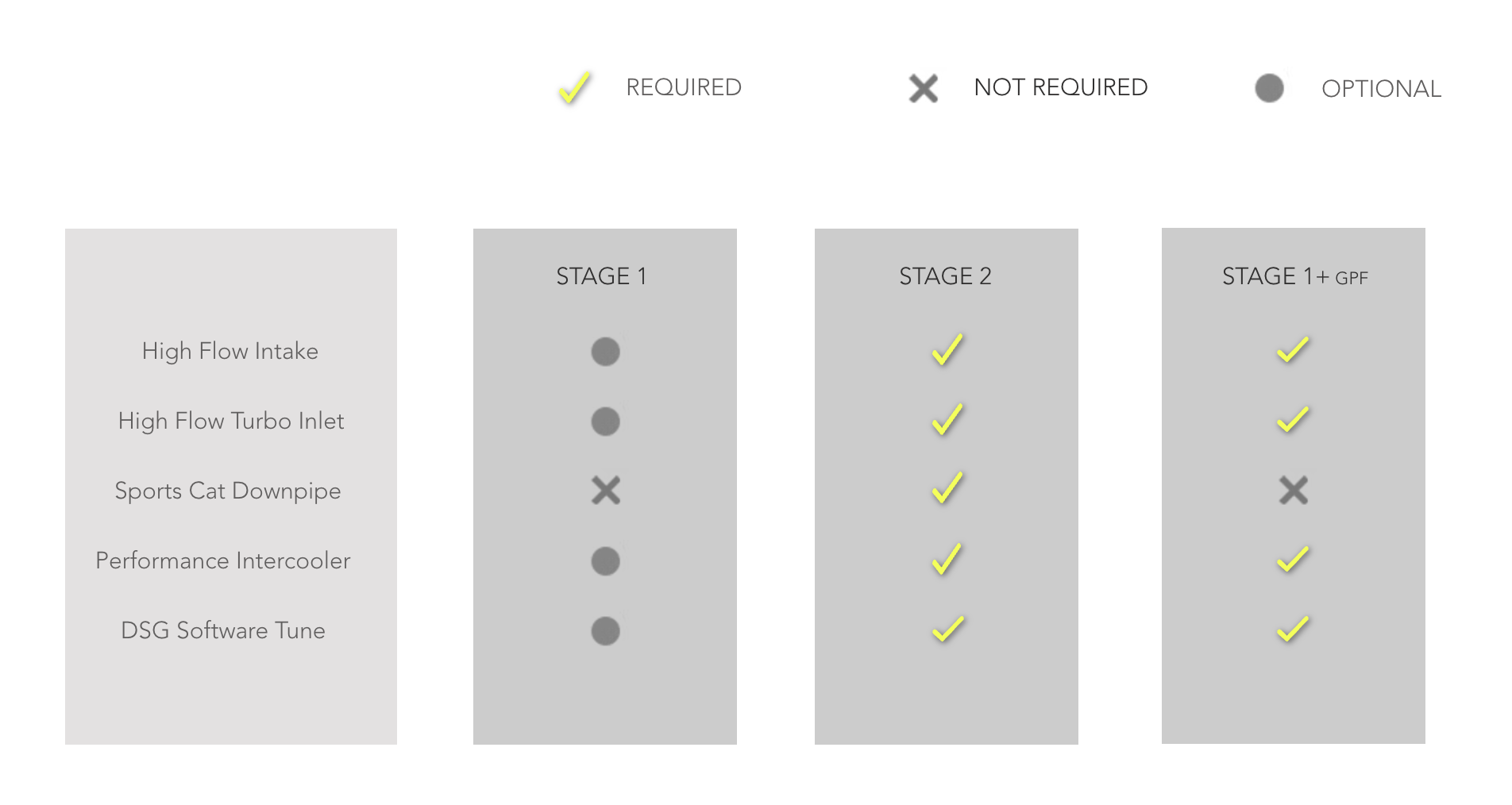Click the X icon in the NOT REQUIRED legend
The height and width of the screenshot is (805, 1512).
pos(923,88)
